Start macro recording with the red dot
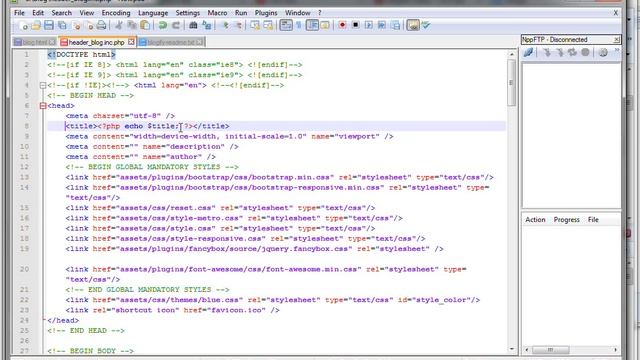This screenshot has width=640, height=360. click(342, 25)
